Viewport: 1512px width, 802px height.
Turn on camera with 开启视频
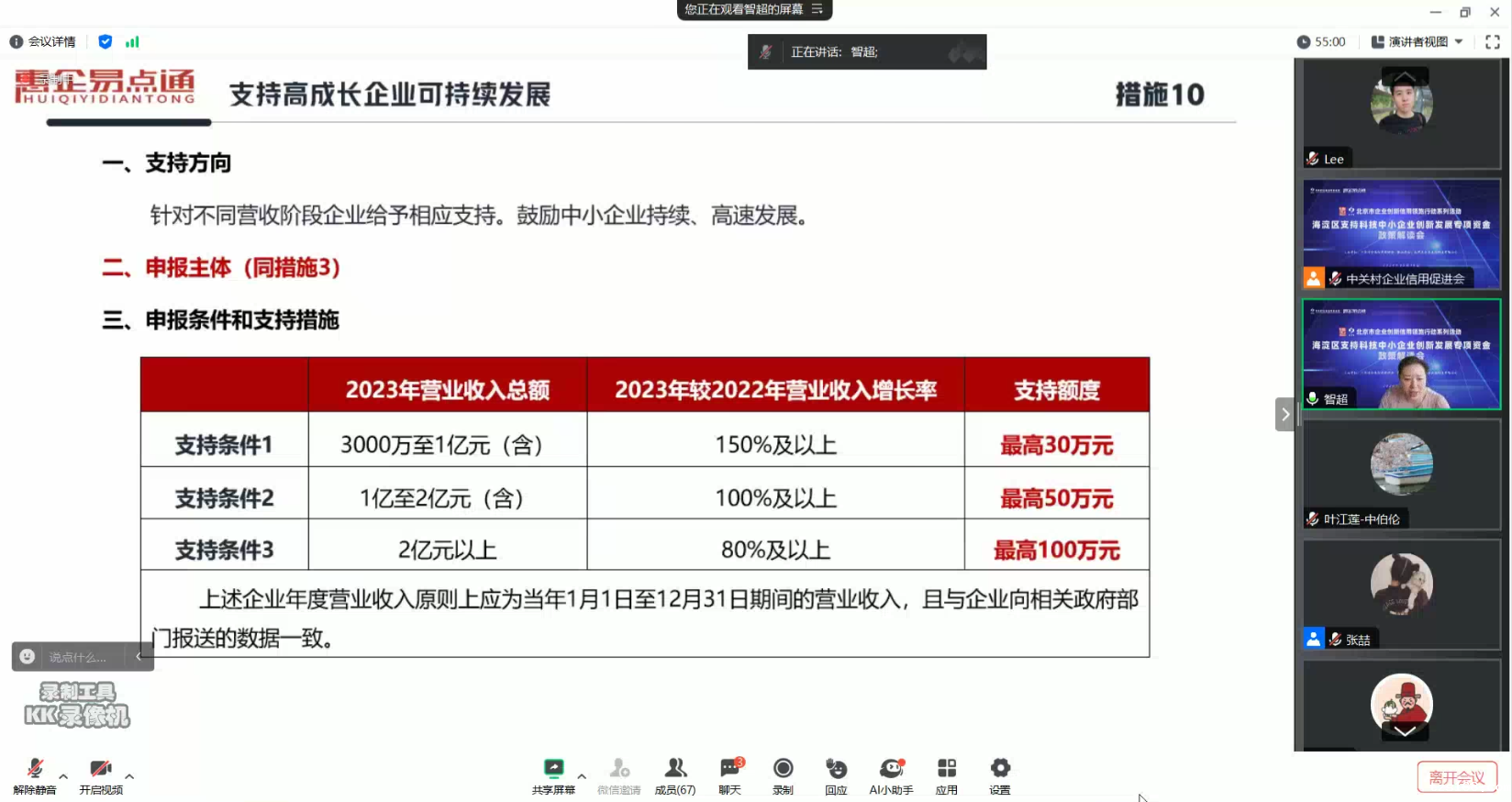click(x=101, y=774)
